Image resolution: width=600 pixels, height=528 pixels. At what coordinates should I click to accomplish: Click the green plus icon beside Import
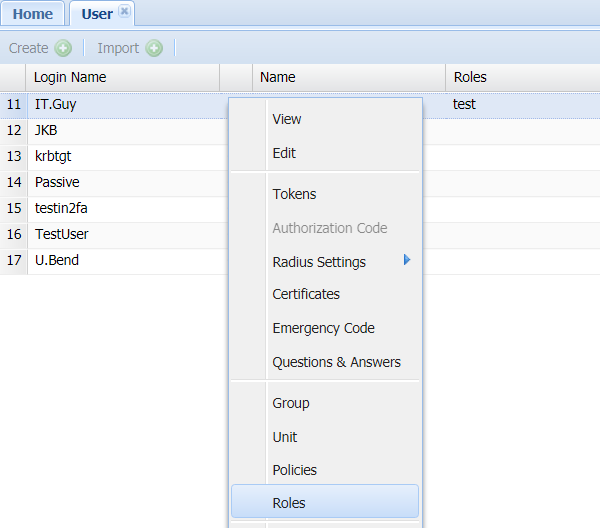154,48
